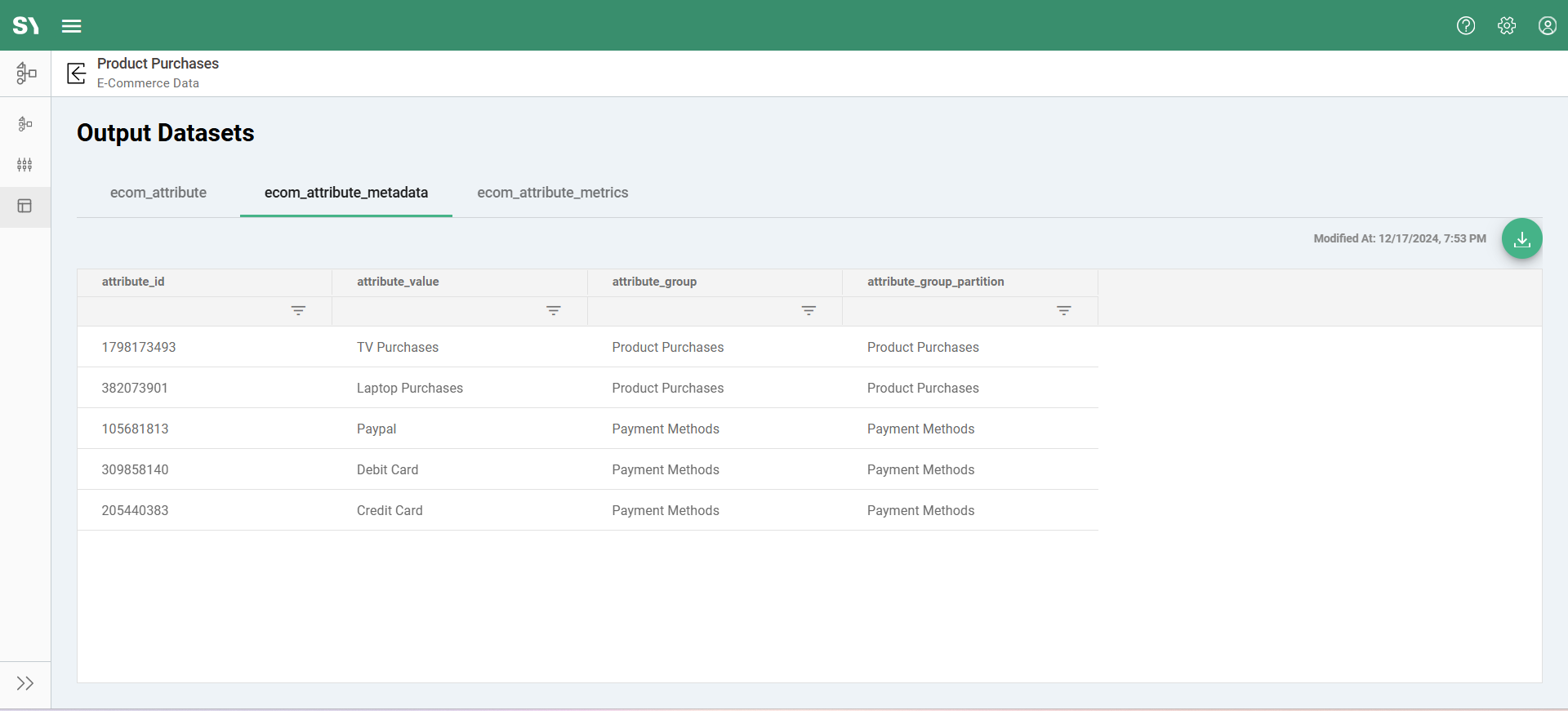Open filter for attribute_group column
1568x711 pixels.
(808, 311)
